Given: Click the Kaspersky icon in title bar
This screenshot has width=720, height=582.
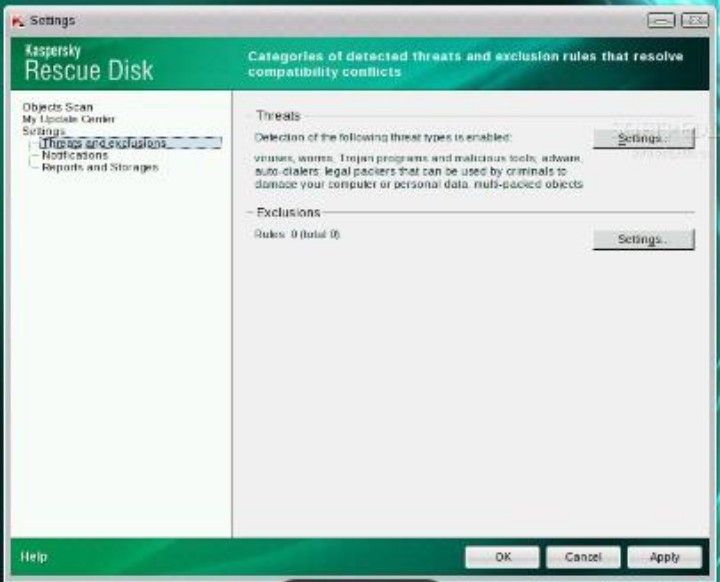Looking at the screenshot, I should click(x=18, y=21).
